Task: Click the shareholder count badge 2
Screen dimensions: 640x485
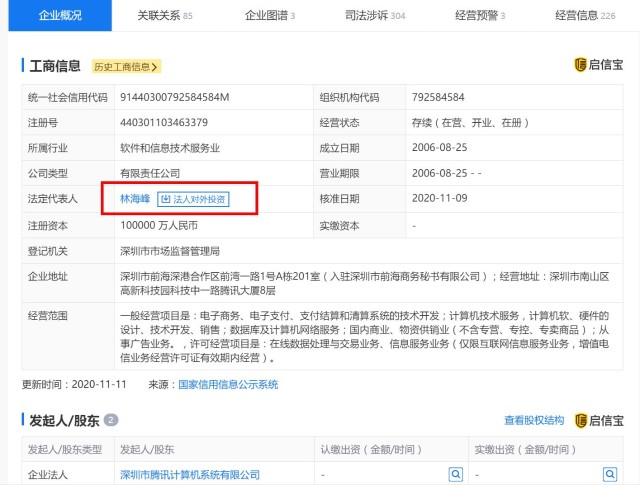Action: tap(111, 420)
